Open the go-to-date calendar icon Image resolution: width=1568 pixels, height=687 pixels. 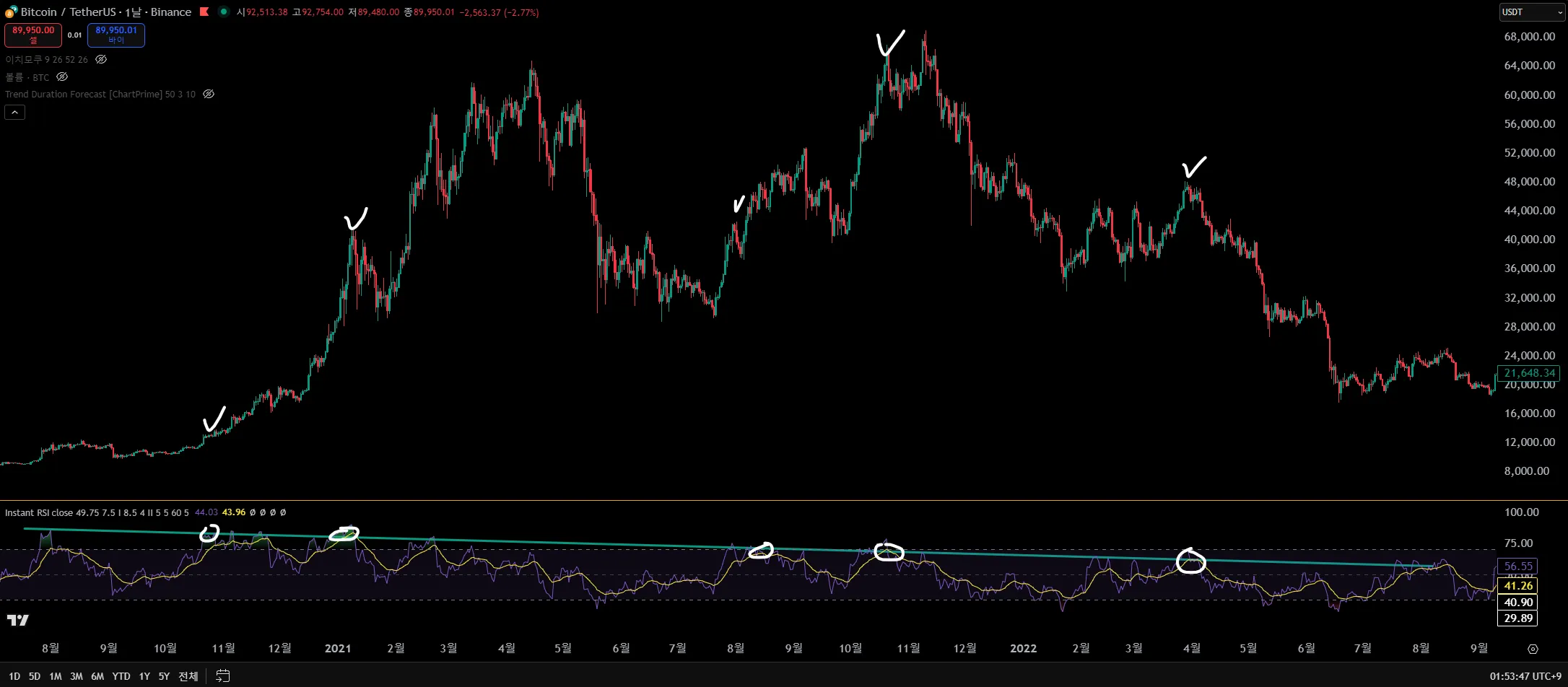(x=223, y=676)
